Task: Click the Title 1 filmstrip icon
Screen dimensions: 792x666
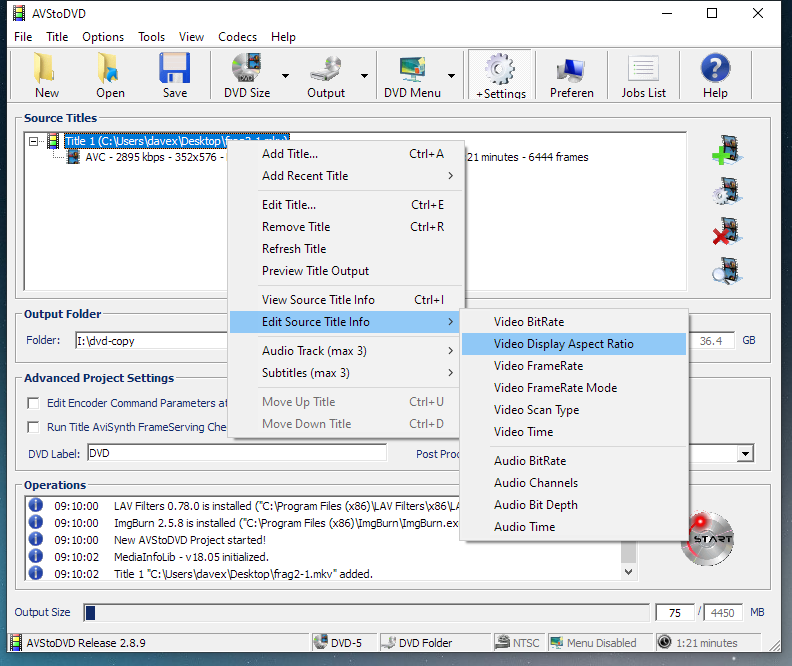Action: [x=53, y=141]
